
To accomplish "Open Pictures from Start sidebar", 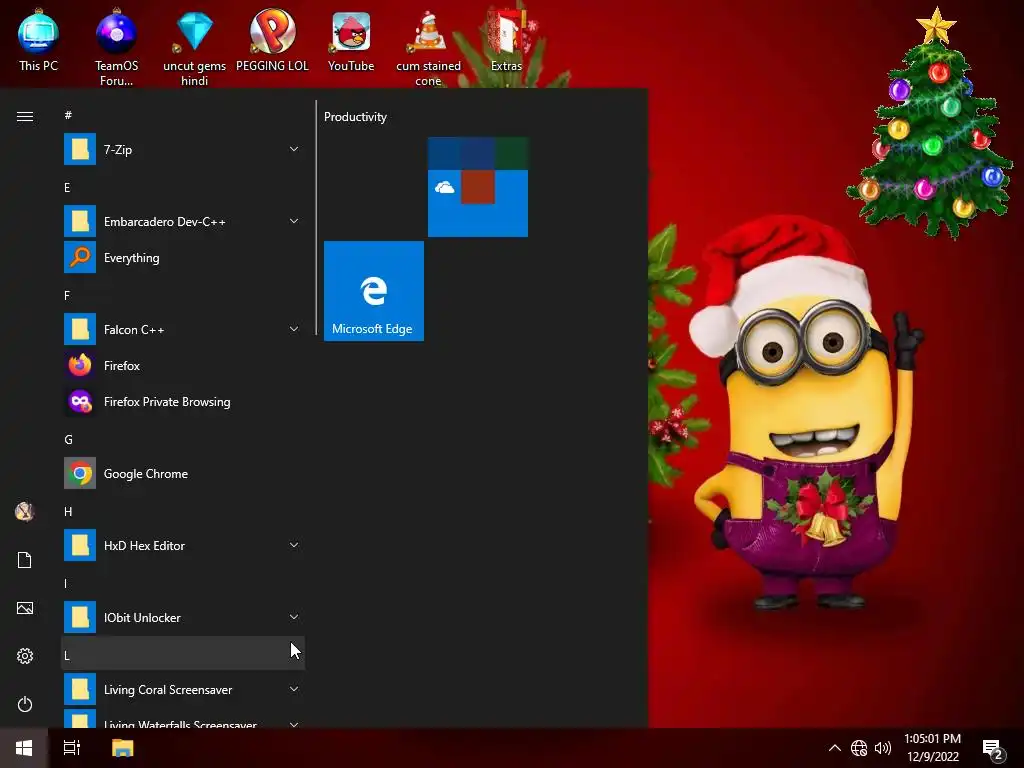I will pos(25,608).
